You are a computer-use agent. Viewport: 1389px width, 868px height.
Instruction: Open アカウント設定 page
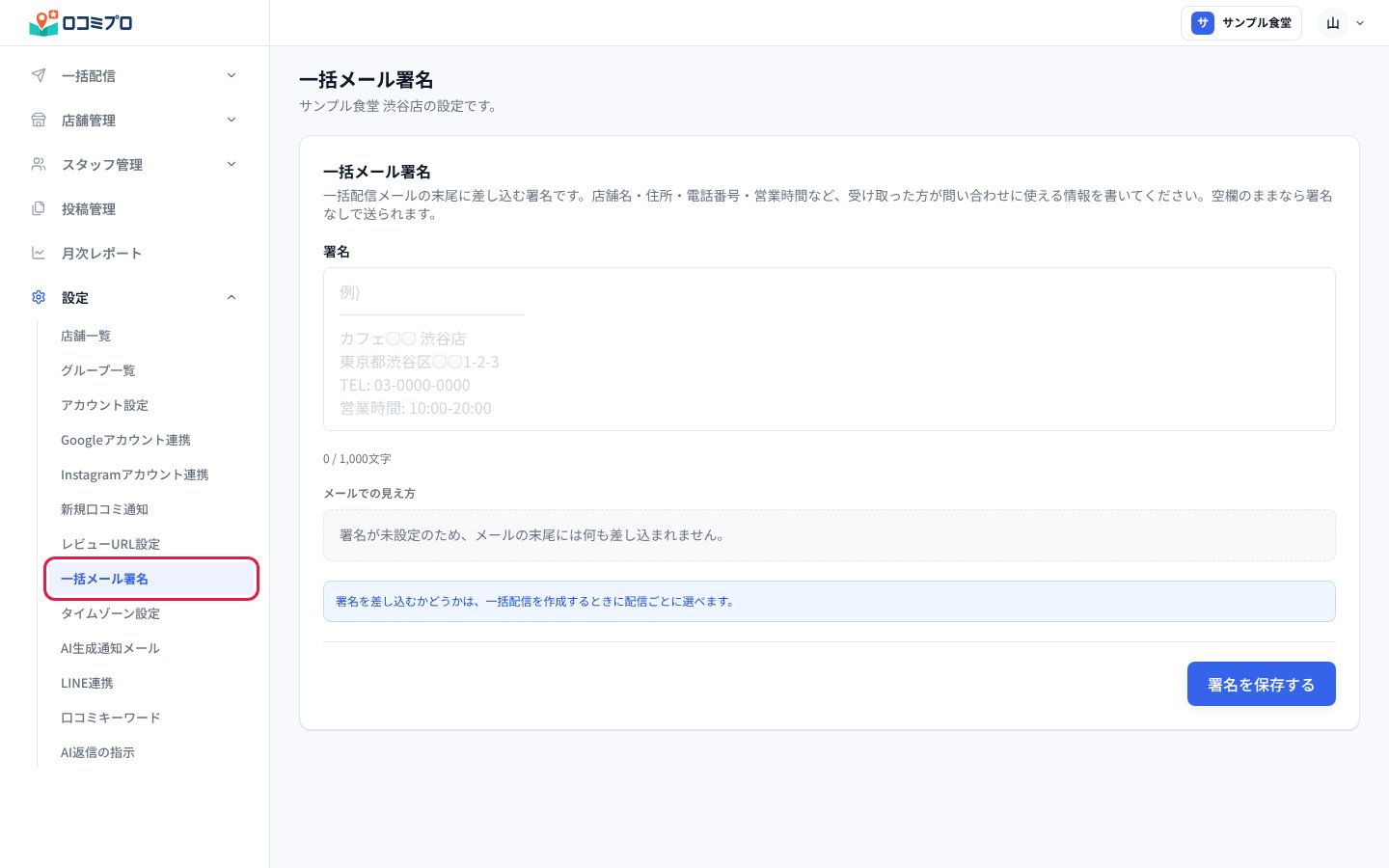pyautogui.click(x=104, y=405)
